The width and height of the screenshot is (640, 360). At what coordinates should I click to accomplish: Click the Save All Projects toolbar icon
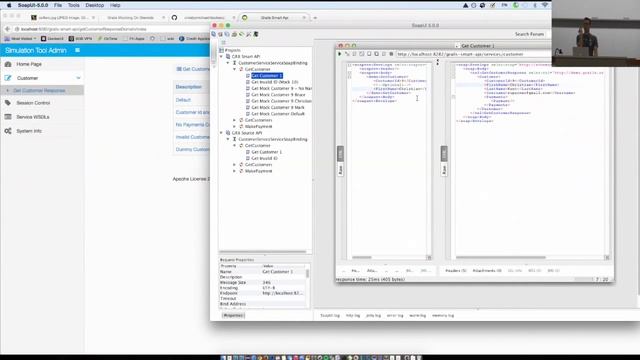pos(227,34)
